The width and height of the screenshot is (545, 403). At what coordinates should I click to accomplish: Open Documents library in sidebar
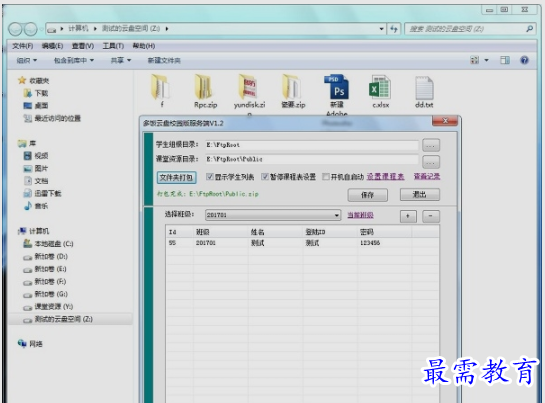[x=36, y=181]
